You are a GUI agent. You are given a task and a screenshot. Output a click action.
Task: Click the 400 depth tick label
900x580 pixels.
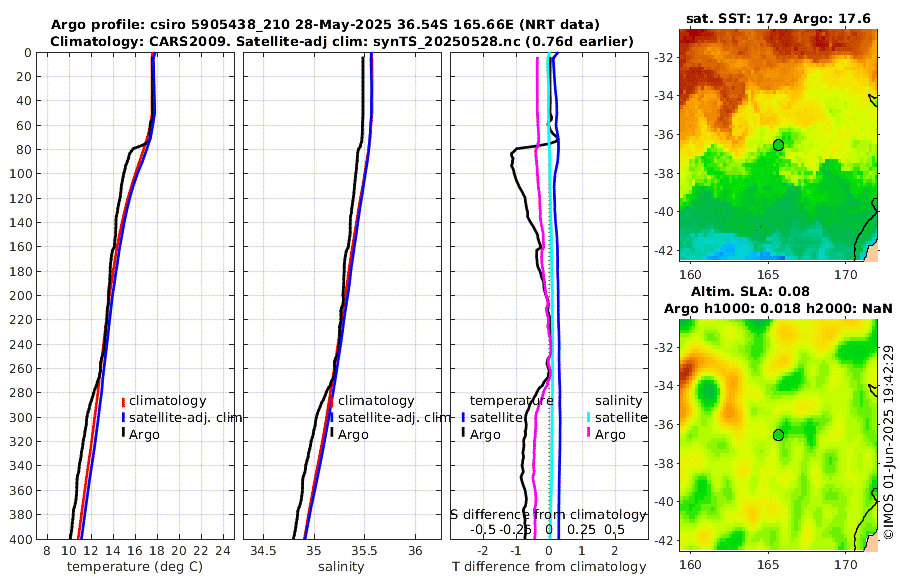tap(20, 539)
